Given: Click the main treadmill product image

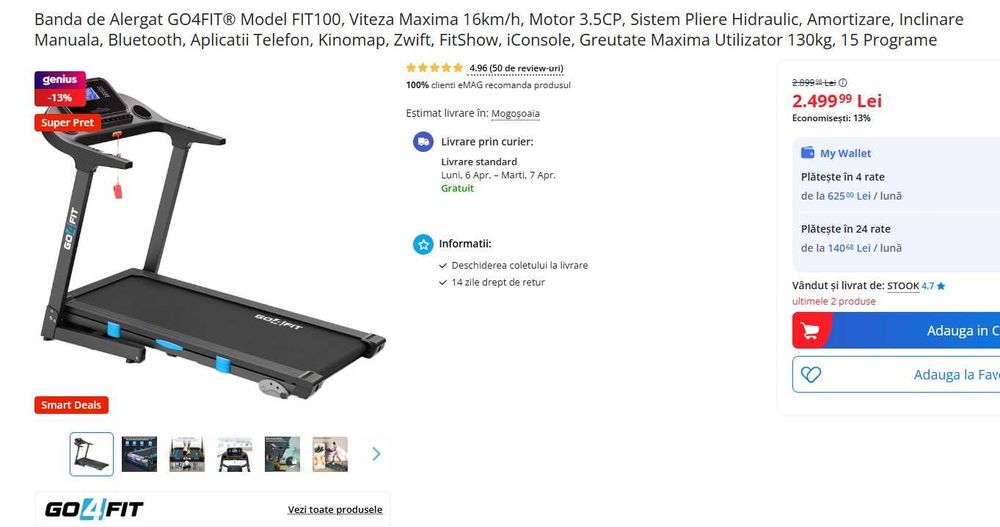Looking at the screenshot, I should (x=210, y=242).
